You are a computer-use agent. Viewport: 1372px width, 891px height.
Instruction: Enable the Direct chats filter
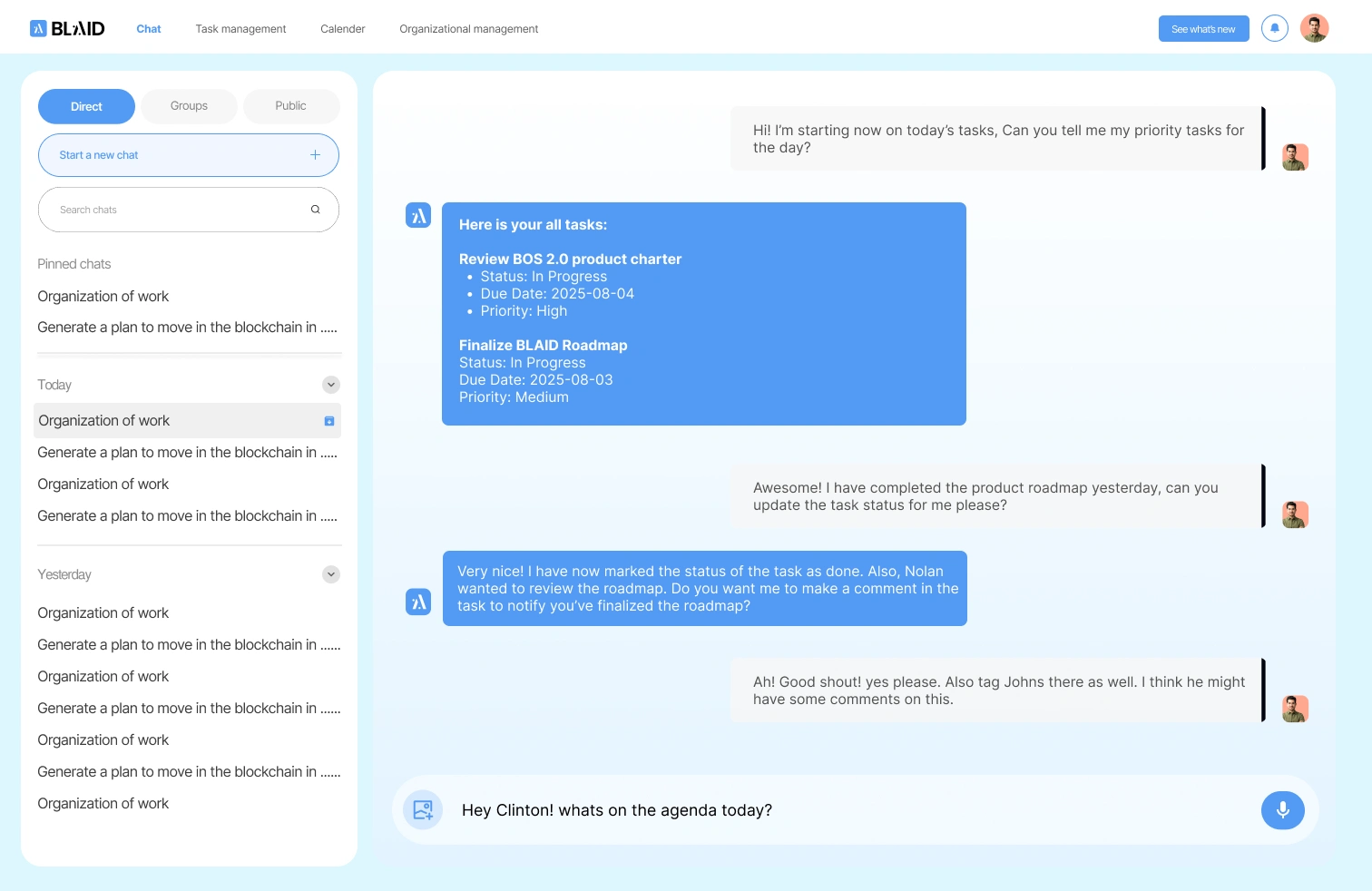pyautogui.click(x=86, y=106)
